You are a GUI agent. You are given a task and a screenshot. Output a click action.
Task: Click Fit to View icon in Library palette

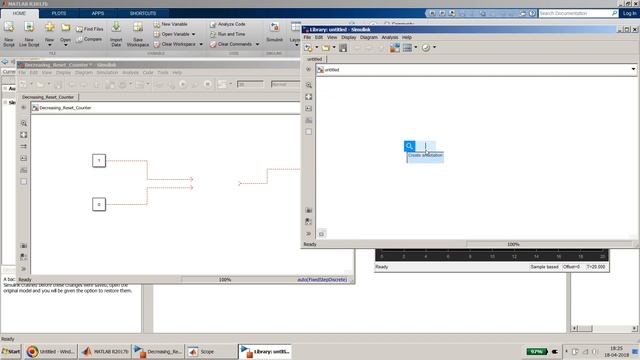[x=309, y=97]
